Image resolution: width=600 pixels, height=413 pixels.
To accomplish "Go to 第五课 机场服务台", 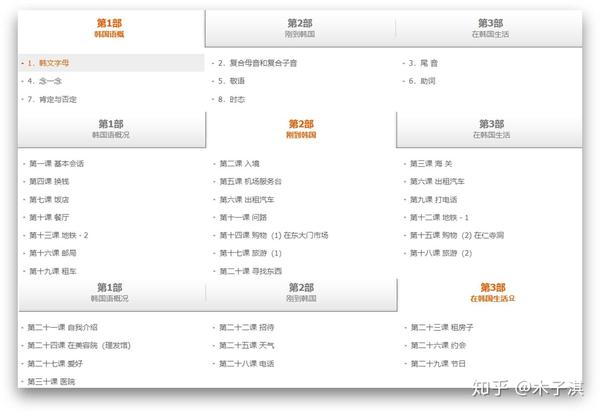I will 250,181.
